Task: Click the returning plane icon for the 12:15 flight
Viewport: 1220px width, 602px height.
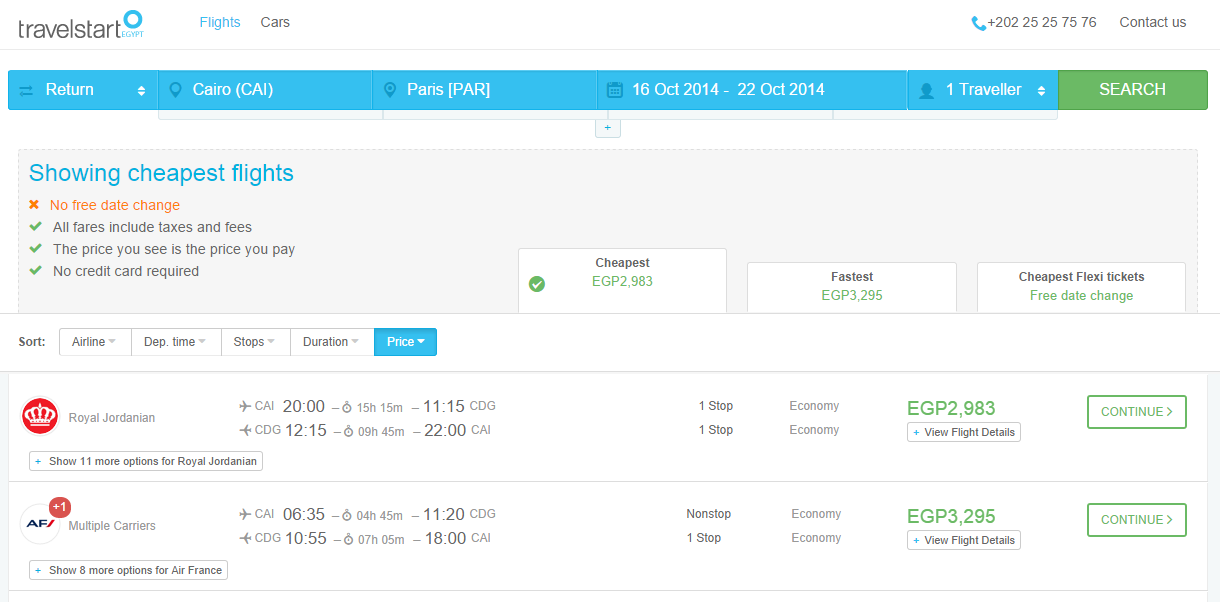Action: coord(245,430)
